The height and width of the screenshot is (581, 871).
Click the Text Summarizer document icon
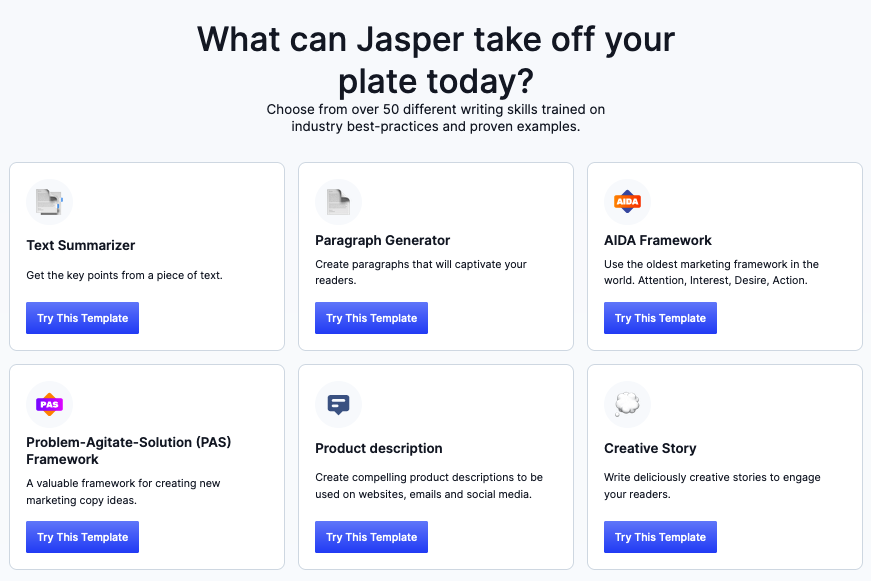pos(49,202)
